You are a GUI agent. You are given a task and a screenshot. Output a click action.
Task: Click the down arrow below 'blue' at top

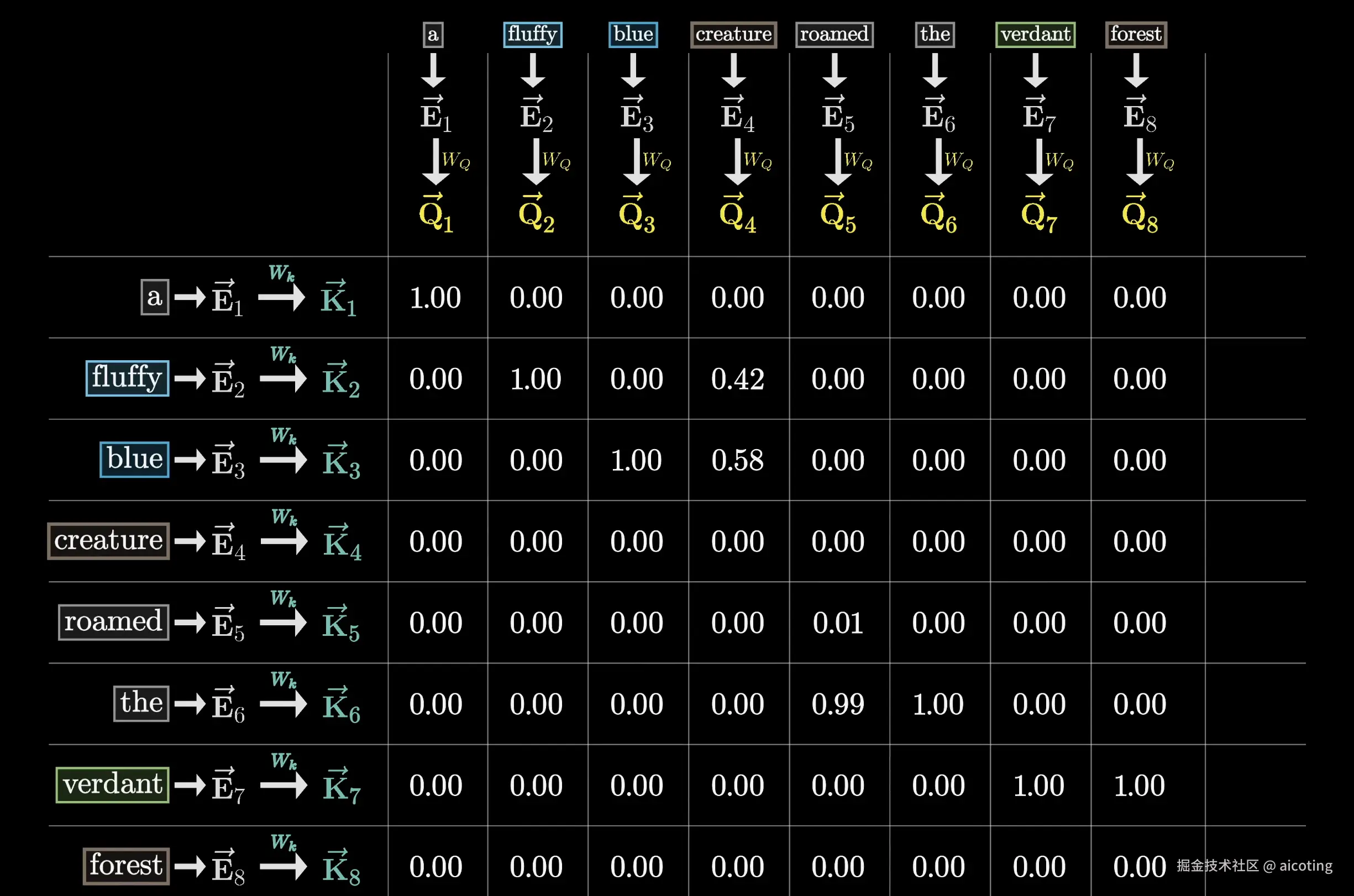[633, 70]
